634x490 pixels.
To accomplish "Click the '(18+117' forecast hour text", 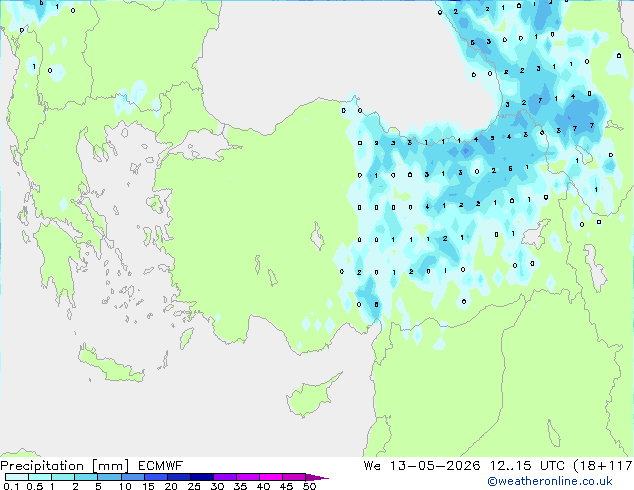I will point(603,466).
